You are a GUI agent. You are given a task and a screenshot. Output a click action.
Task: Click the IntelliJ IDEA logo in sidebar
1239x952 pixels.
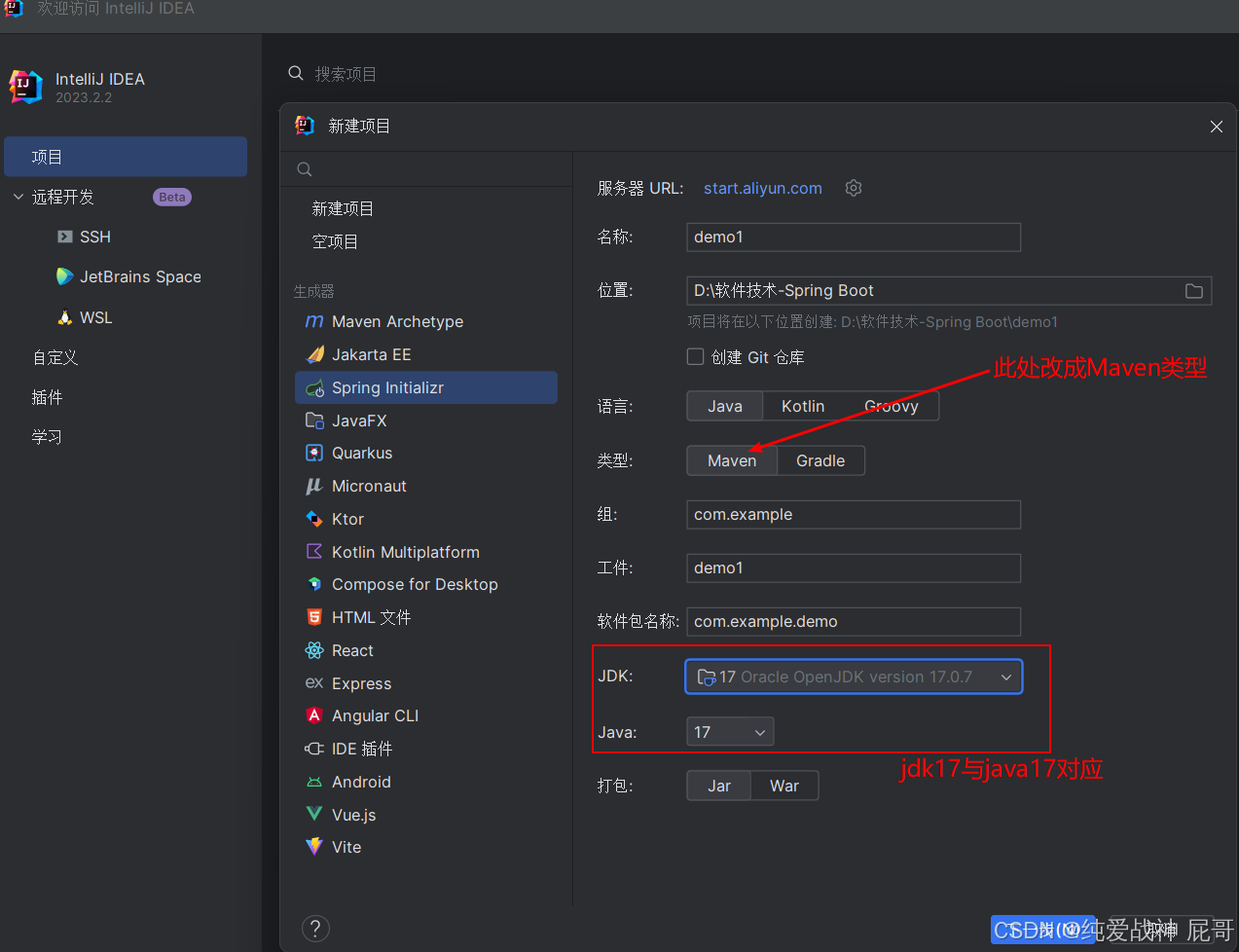[26, 87]
